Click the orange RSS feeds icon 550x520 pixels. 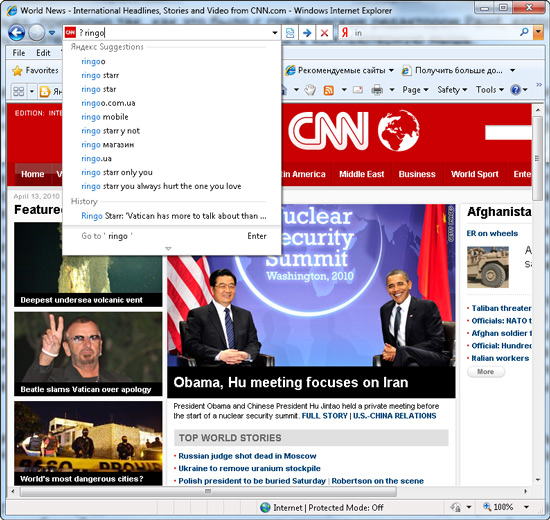click(329, 90)
